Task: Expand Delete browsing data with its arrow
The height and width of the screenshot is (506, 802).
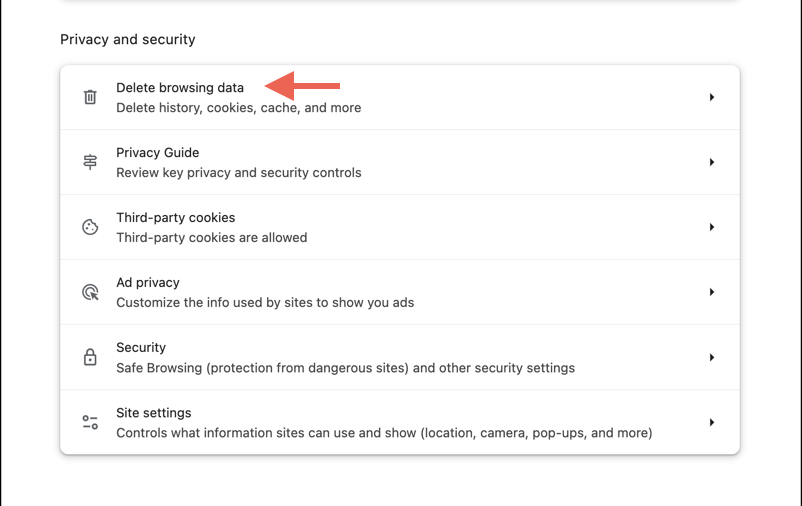Action: click(x=711, y=97)
